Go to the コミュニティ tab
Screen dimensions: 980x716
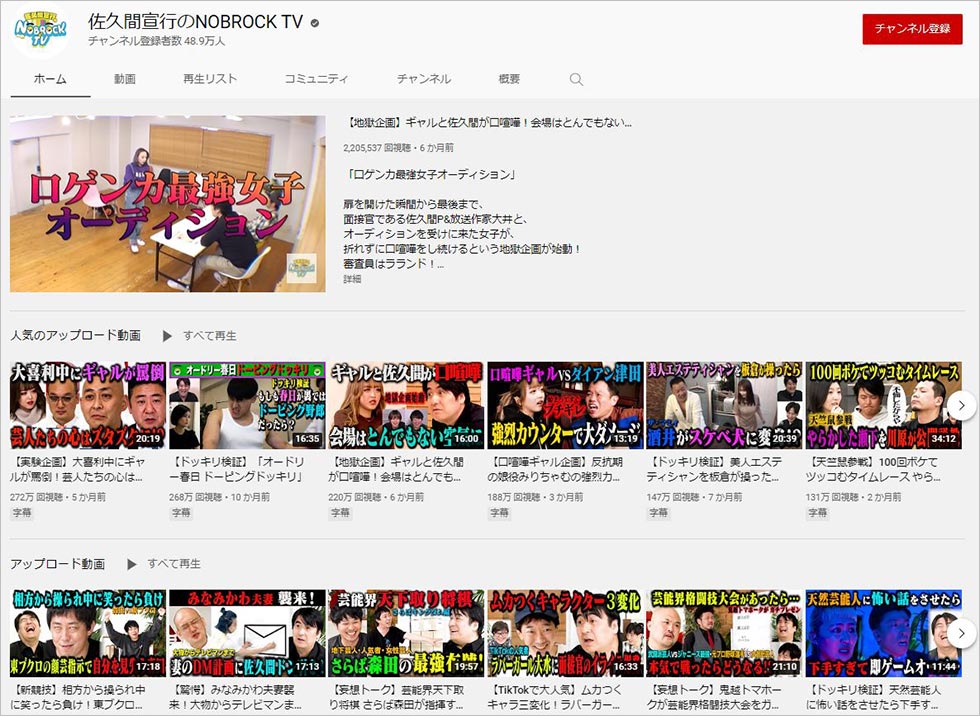[316, 79]
